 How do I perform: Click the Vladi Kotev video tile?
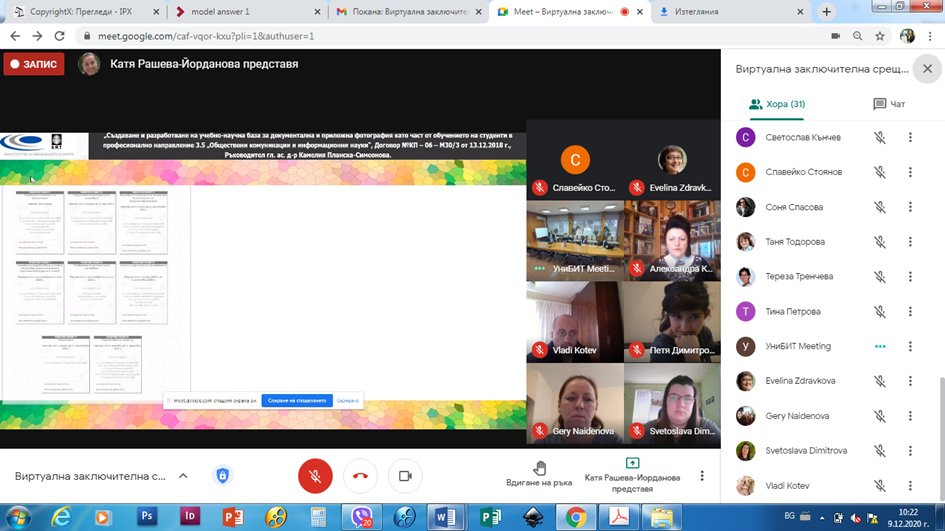pyautogui.click(x=575, y=321)
